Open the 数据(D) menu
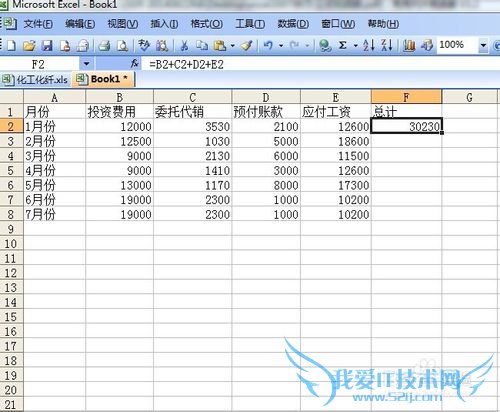Viewport: 500px width, 412px height. click(293, 24)
